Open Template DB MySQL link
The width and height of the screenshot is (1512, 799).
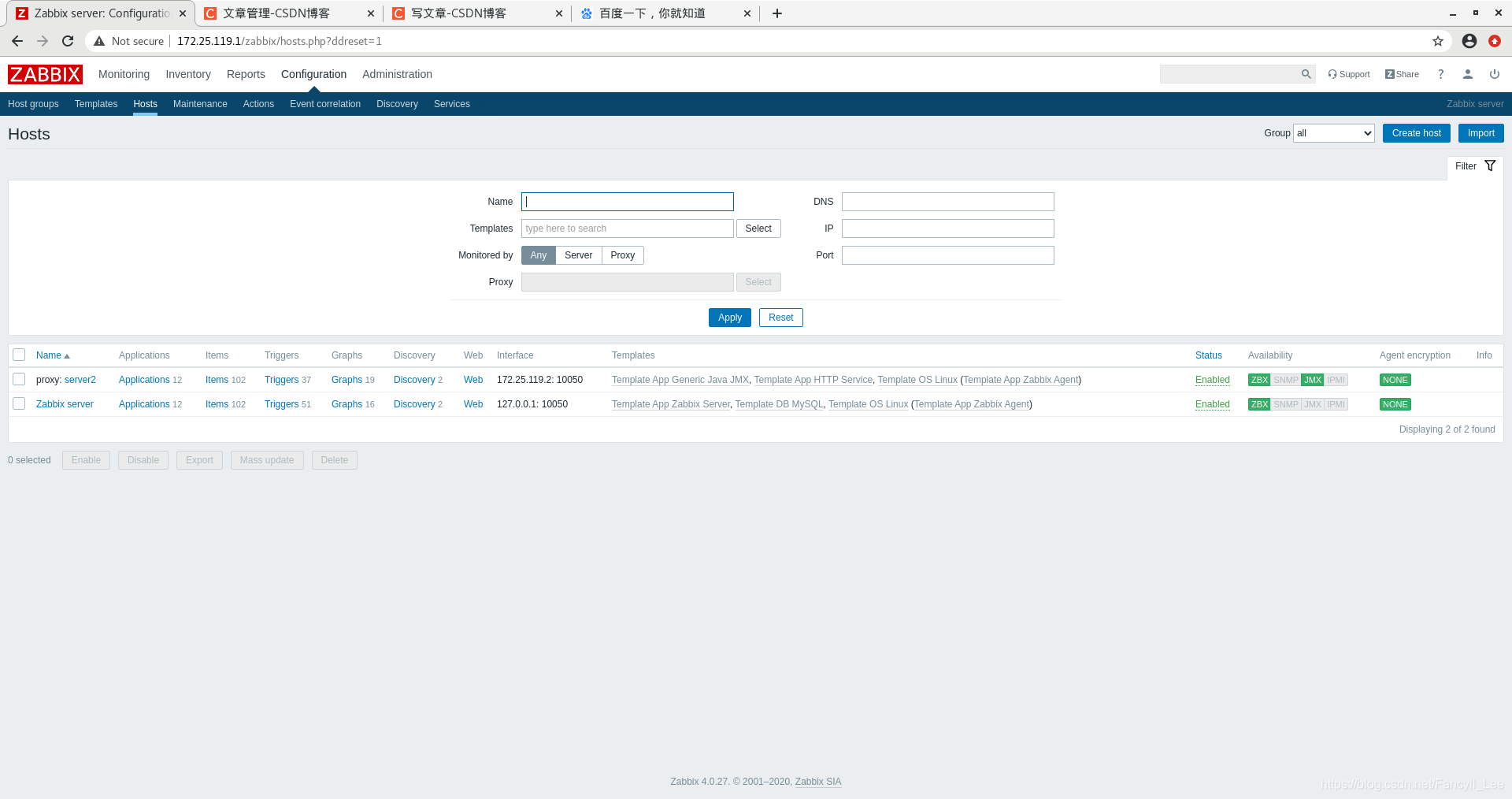click(779, 404)
